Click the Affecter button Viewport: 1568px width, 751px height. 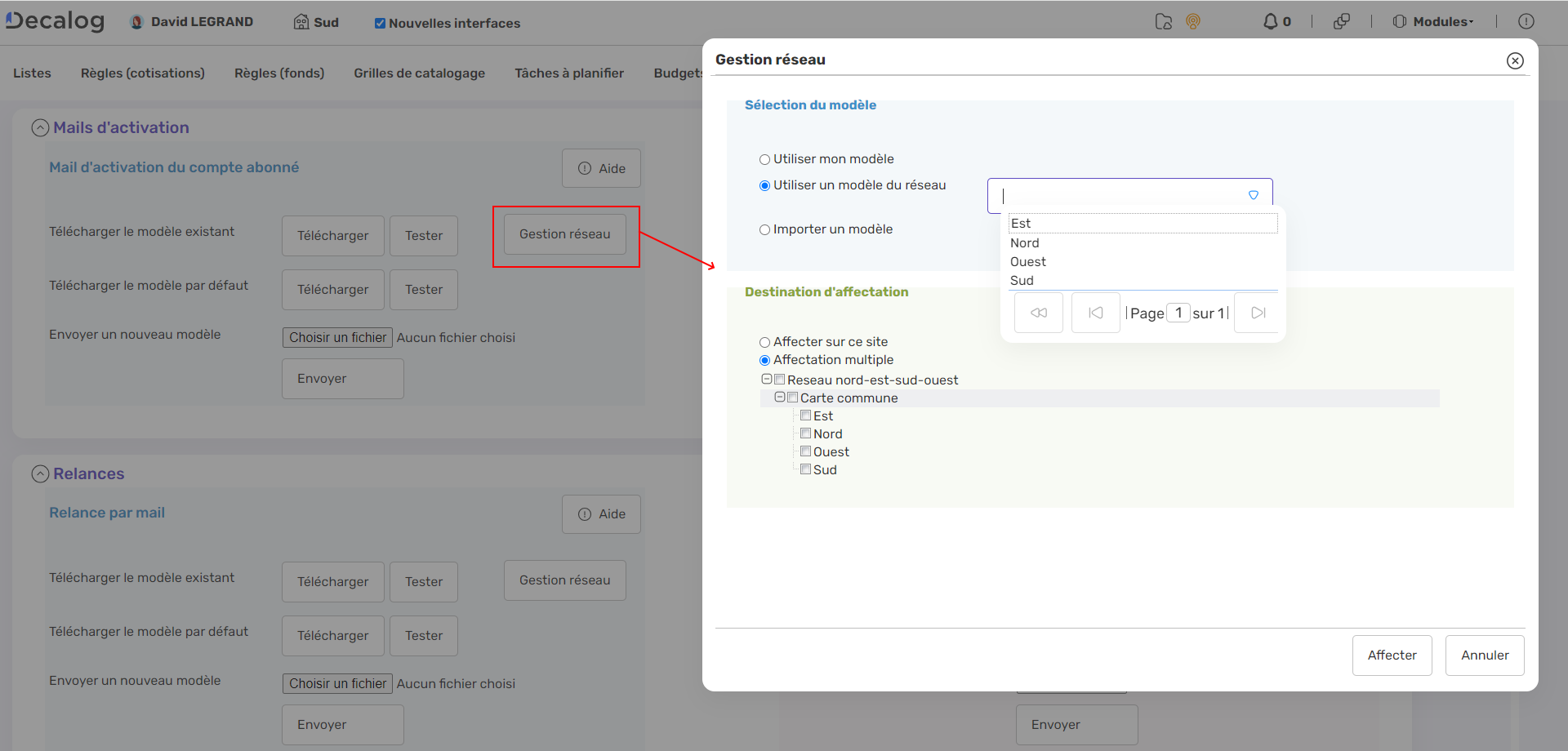click(1392, 655)
